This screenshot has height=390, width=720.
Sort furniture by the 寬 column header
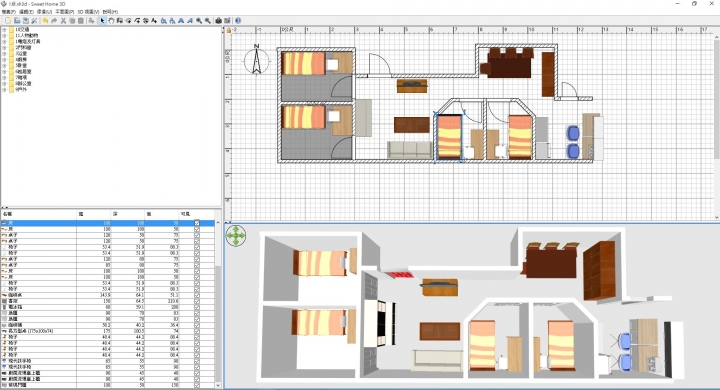point(94,215)
